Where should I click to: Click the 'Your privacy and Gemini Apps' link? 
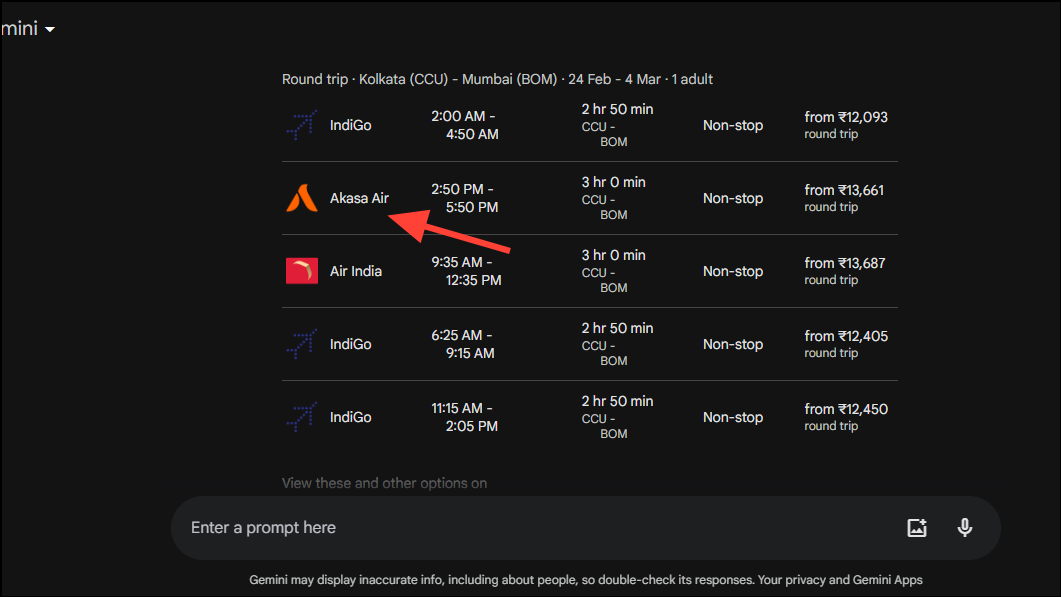[840, 580]
